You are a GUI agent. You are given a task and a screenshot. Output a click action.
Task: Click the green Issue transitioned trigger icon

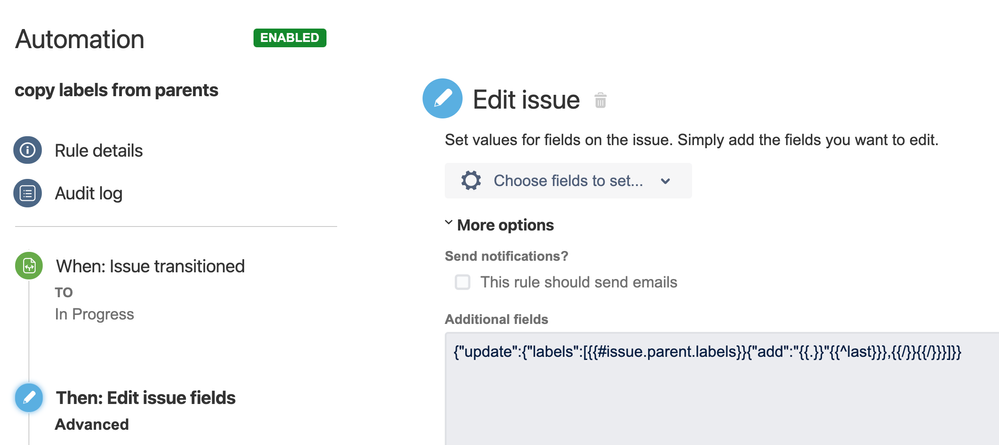29,266
